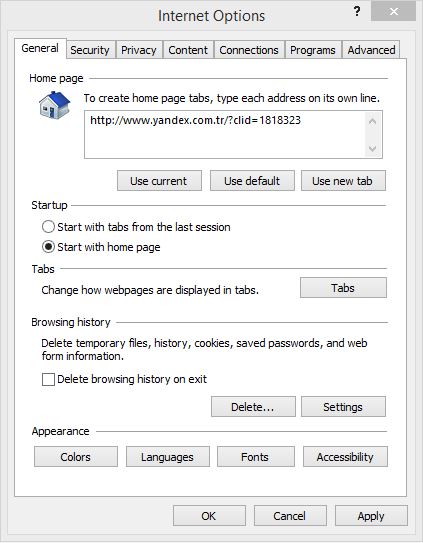Viewport: 423px width, 543px height.
Task: Click the Delete... browsing history button
Action: [253, 407]
